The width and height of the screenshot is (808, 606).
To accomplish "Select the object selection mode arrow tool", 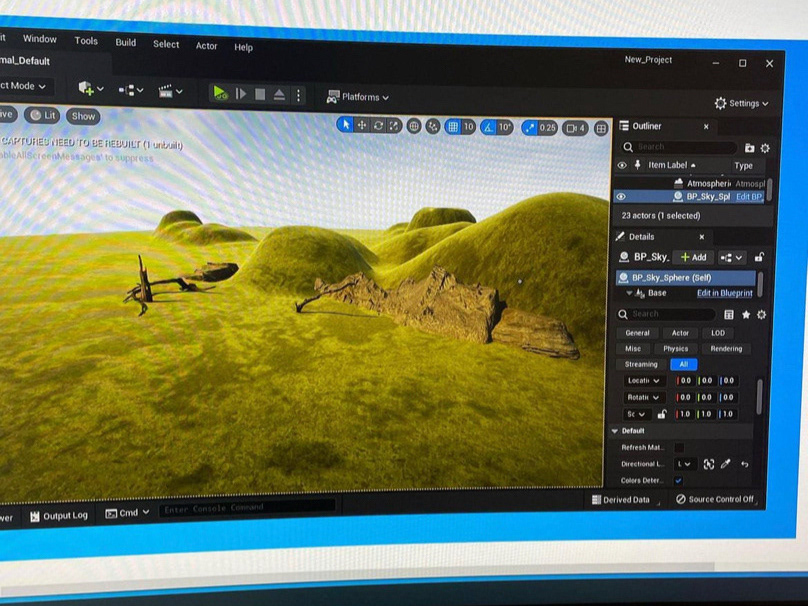I will click(345, 125).
